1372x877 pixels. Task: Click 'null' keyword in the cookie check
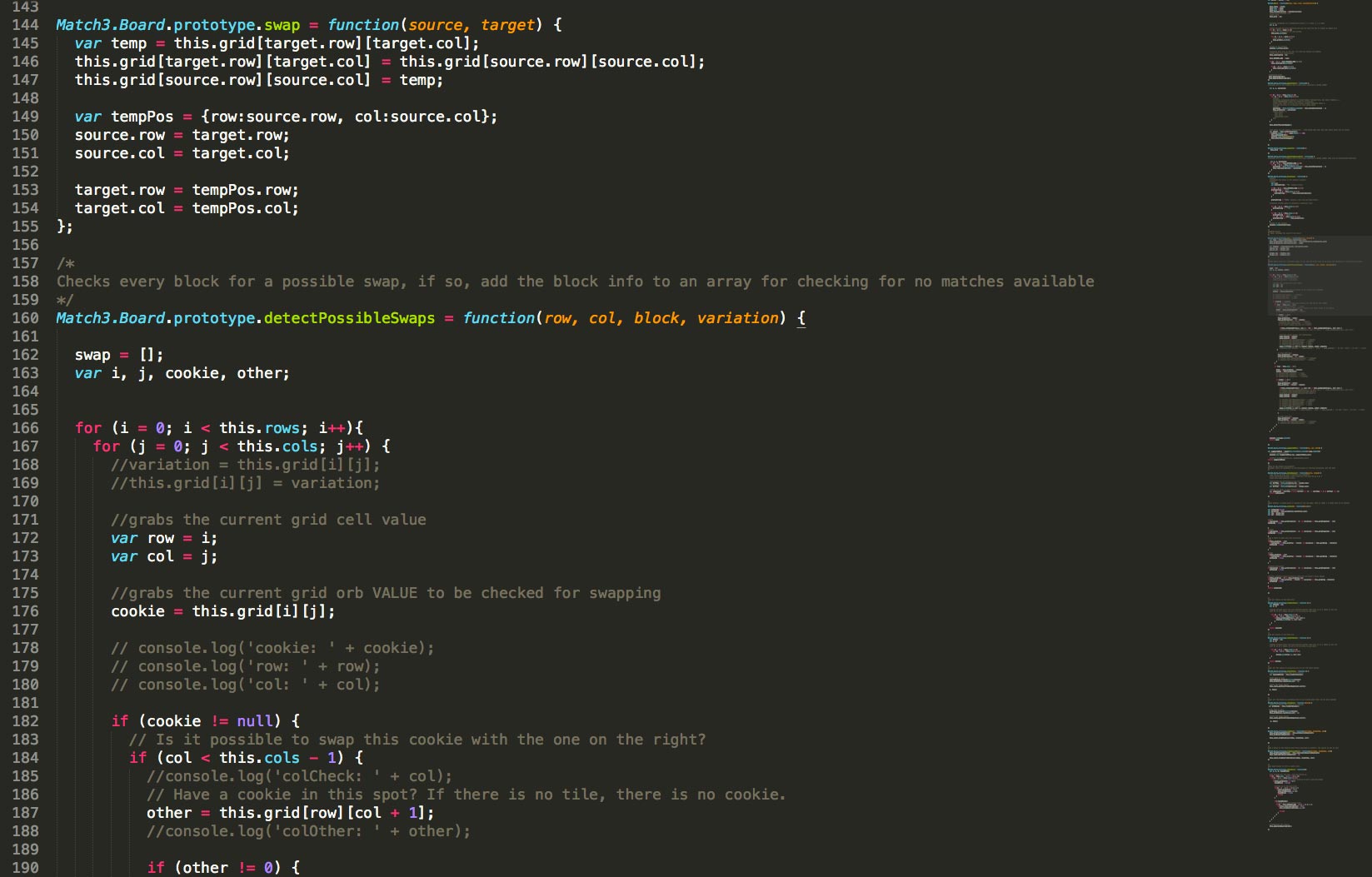254,721
